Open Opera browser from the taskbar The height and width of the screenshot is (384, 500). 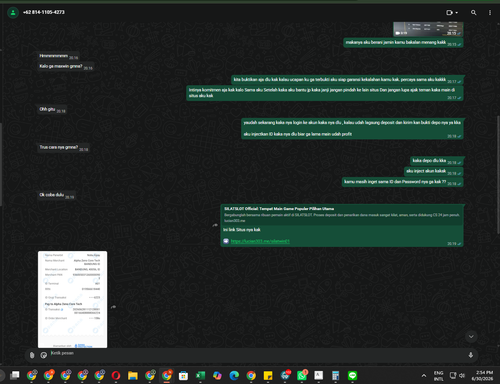[116, 376]
